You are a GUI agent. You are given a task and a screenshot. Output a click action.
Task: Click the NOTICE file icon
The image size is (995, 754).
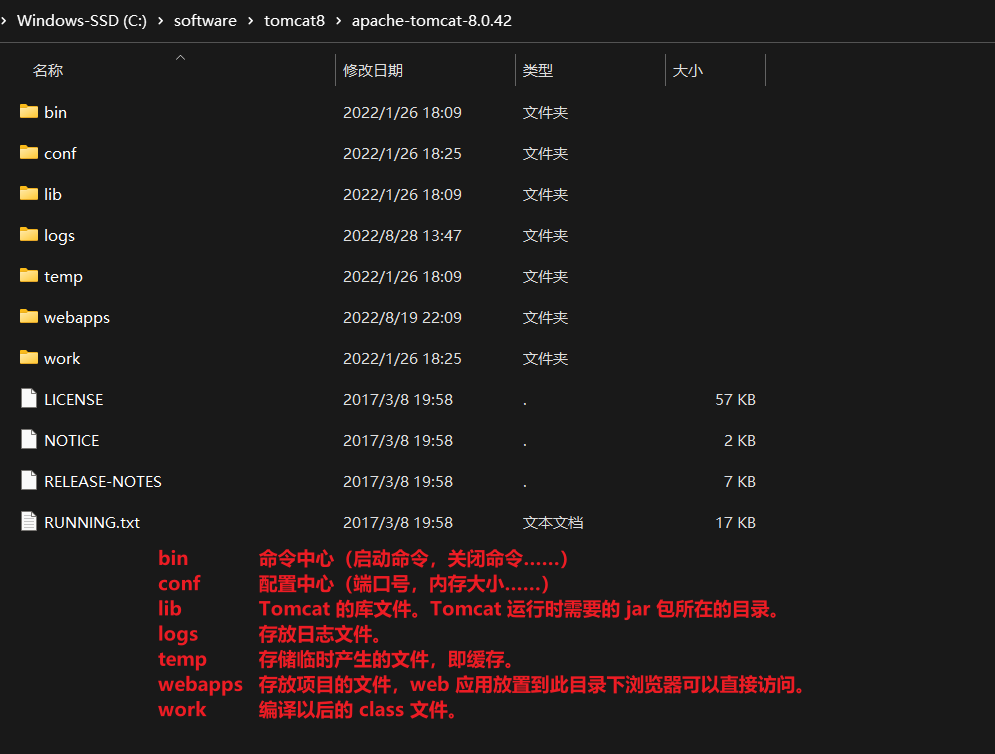pyautogui.click(x=29, y=440)
